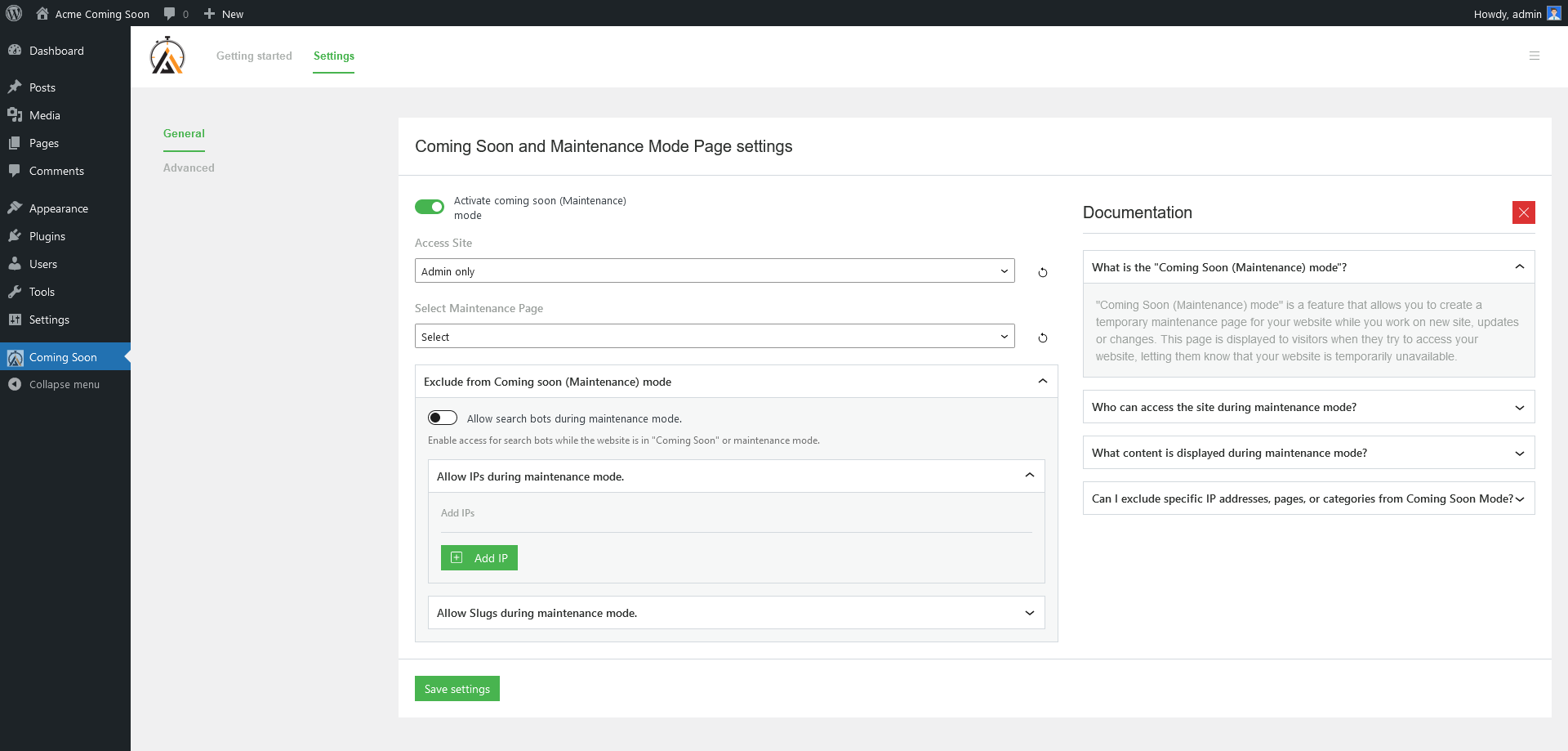Open the Comments menu item

click(65, 171)
